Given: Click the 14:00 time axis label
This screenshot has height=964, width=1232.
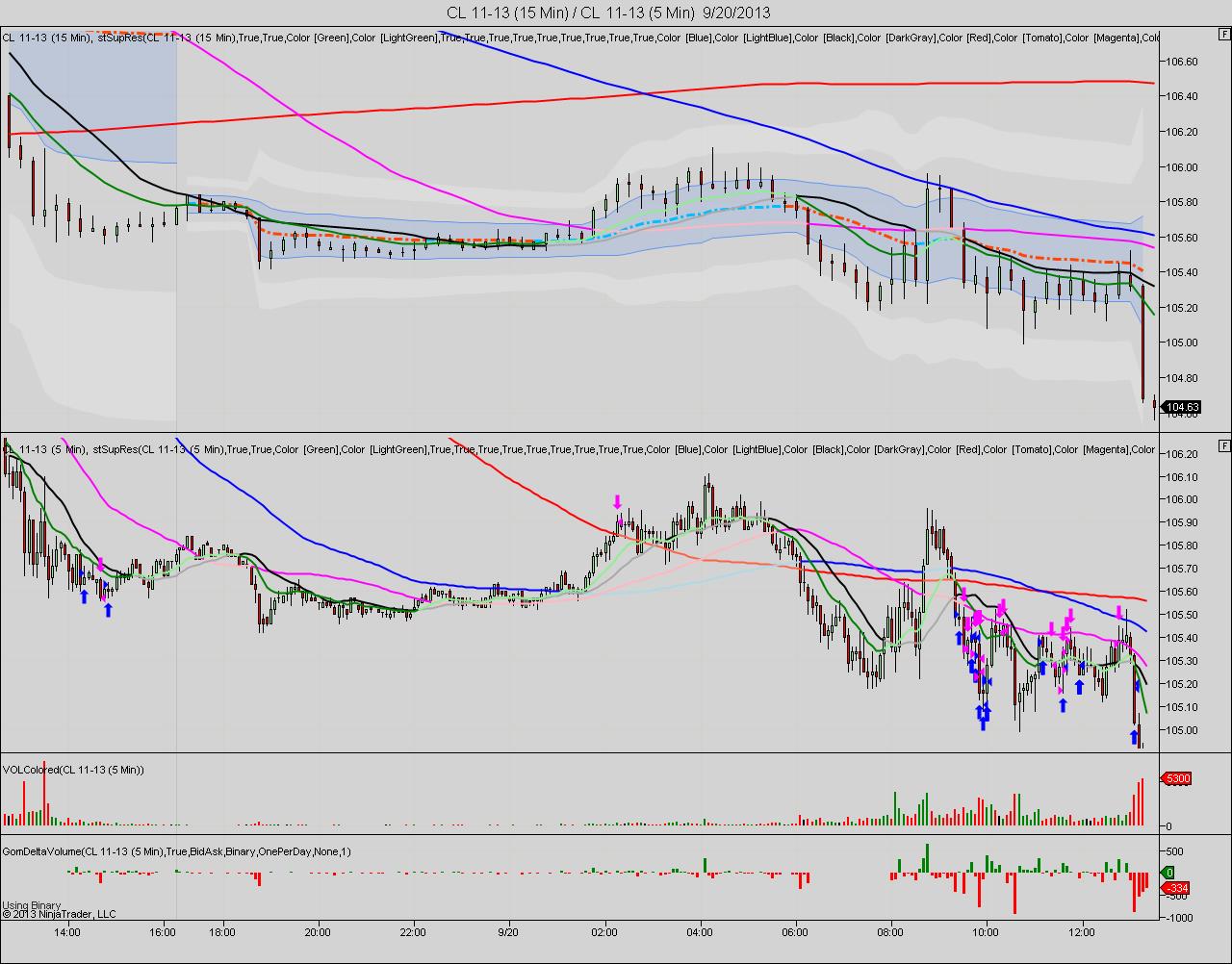Looking at the screenshot, I should tap(66, 932).
